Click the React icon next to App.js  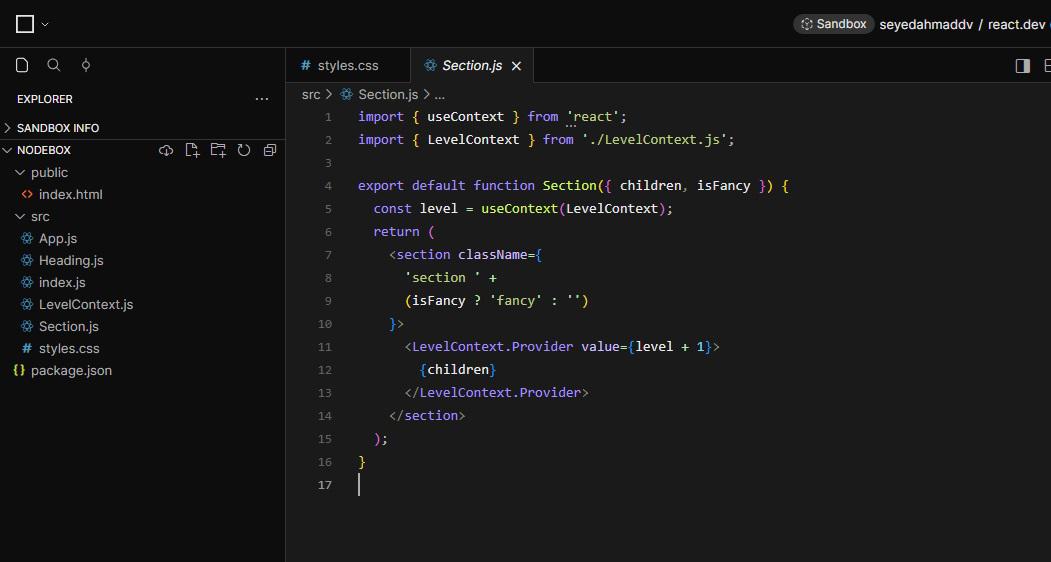pos(27,238)
